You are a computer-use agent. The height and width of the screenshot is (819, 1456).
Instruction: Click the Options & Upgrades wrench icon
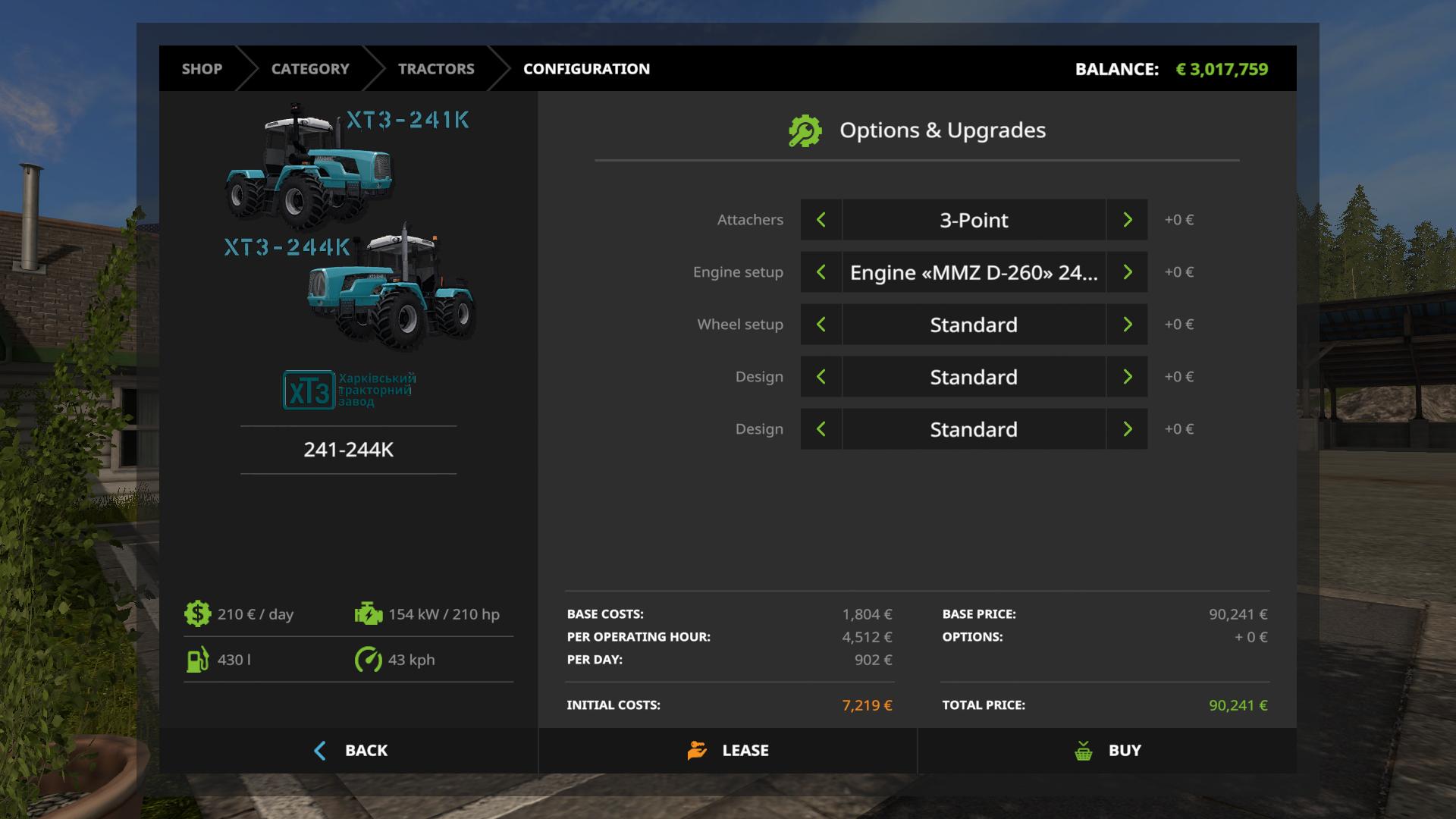tap(805, 130)
